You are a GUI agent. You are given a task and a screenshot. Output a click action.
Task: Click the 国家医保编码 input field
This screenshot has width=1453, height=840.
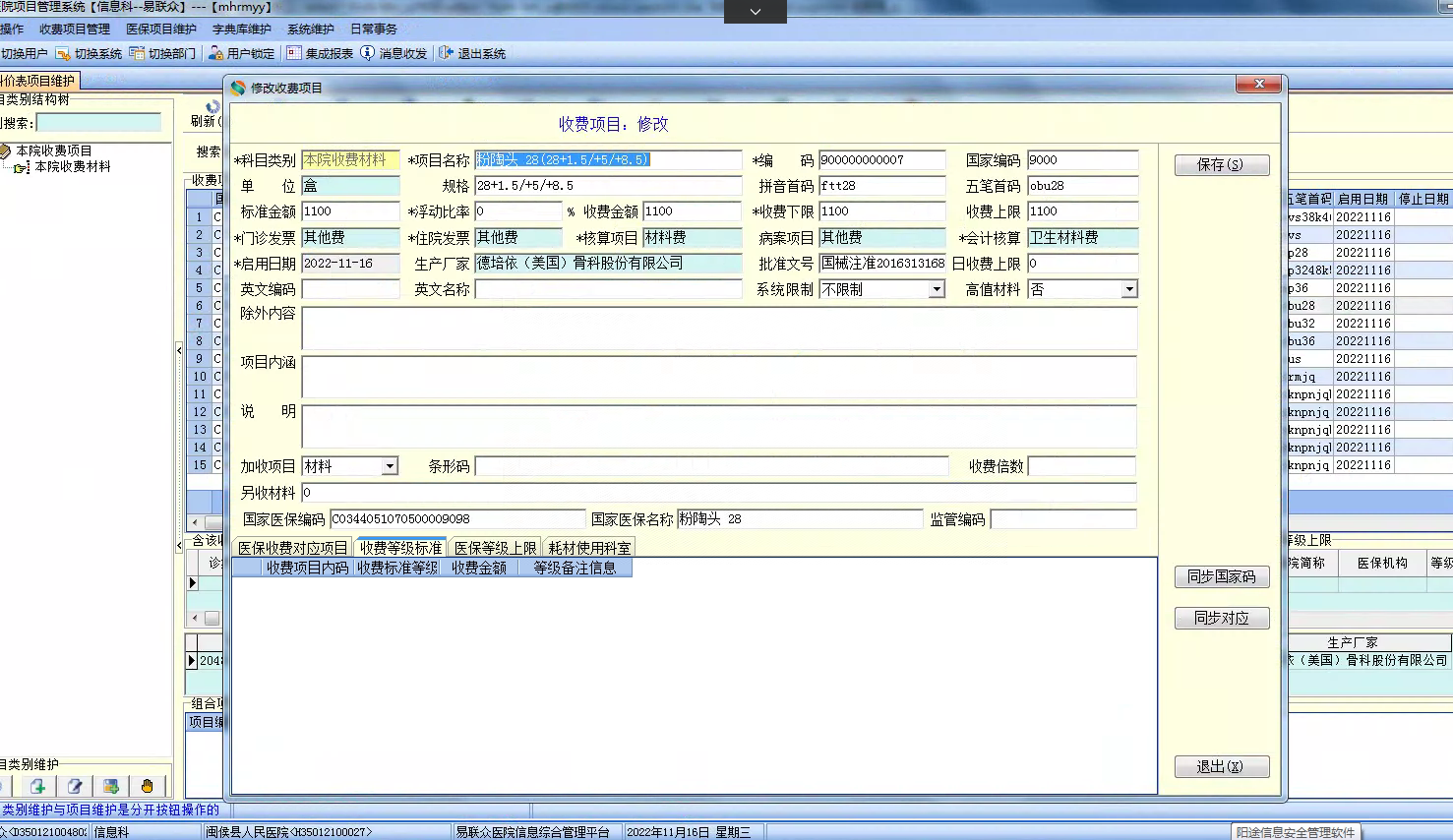455,518
